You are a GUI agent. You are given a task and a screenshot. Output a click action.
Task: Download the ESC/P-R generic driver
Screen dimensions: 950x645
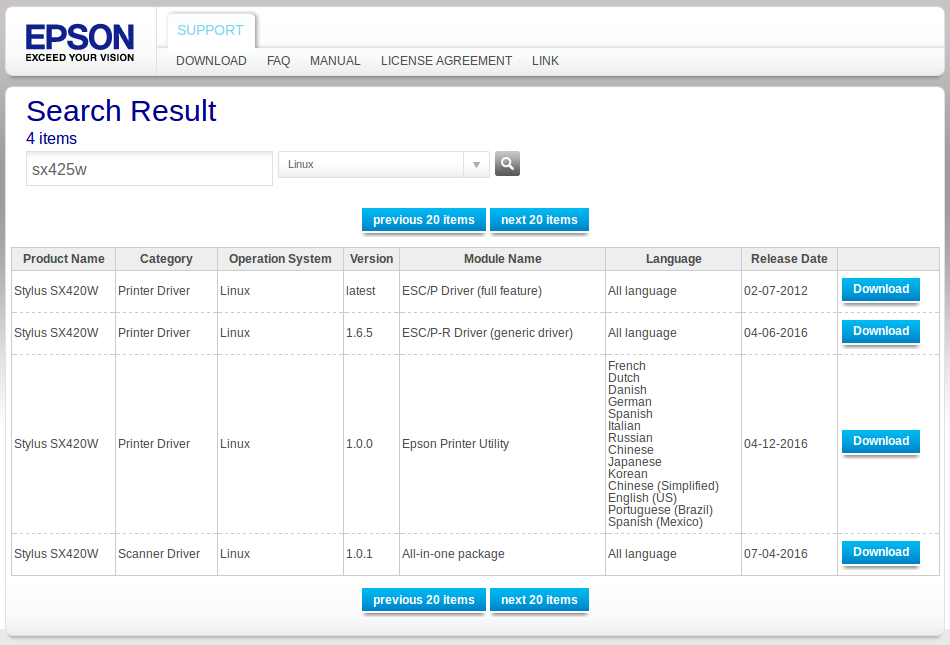881,331
